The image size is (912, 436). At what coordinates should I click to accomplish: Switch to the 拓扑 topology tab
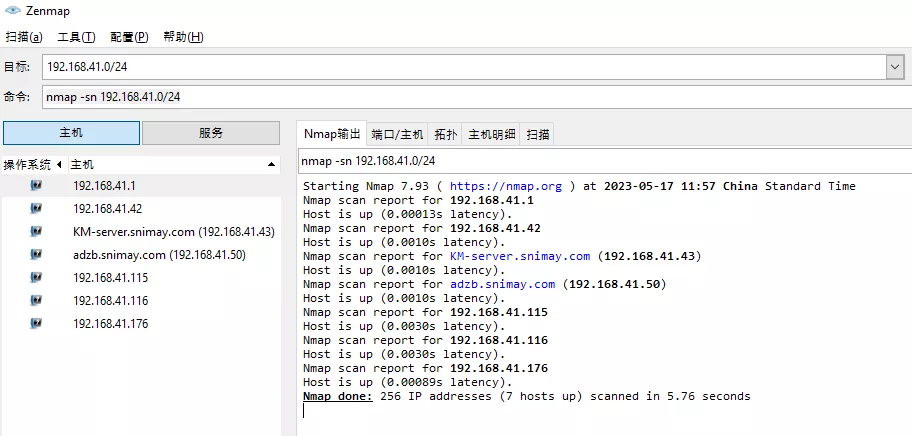446,134
